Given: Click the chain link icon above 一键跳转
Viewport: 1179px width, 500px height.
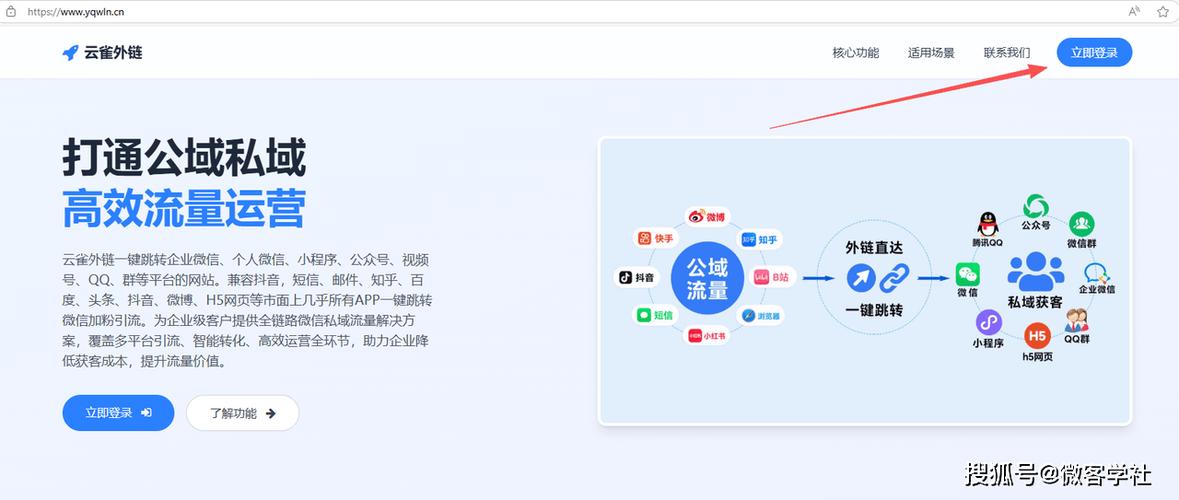Looking at the screenshot, I should point(895,277).
